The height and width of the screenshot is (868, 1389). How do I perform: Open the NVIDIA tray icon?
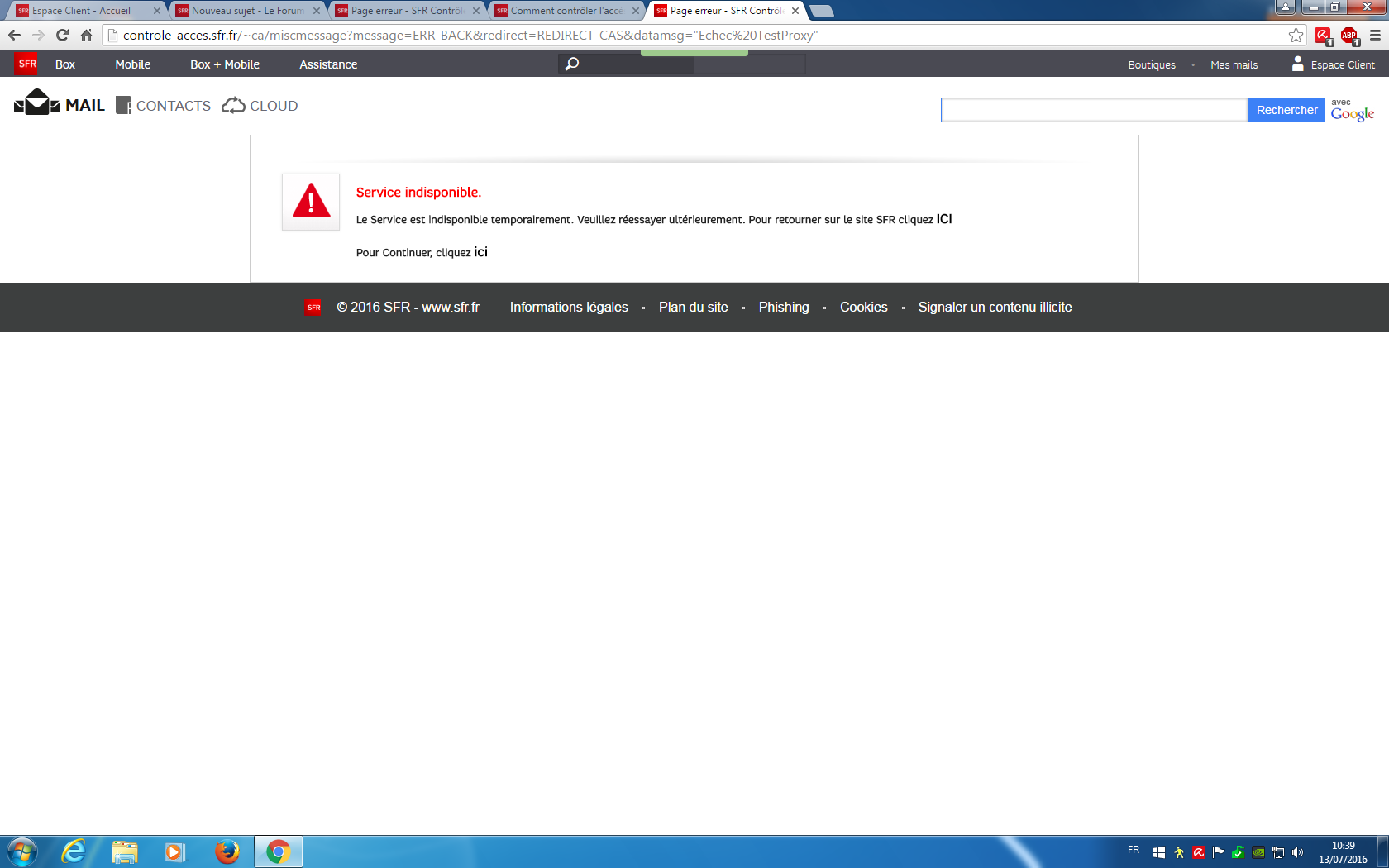point(1258,852)
